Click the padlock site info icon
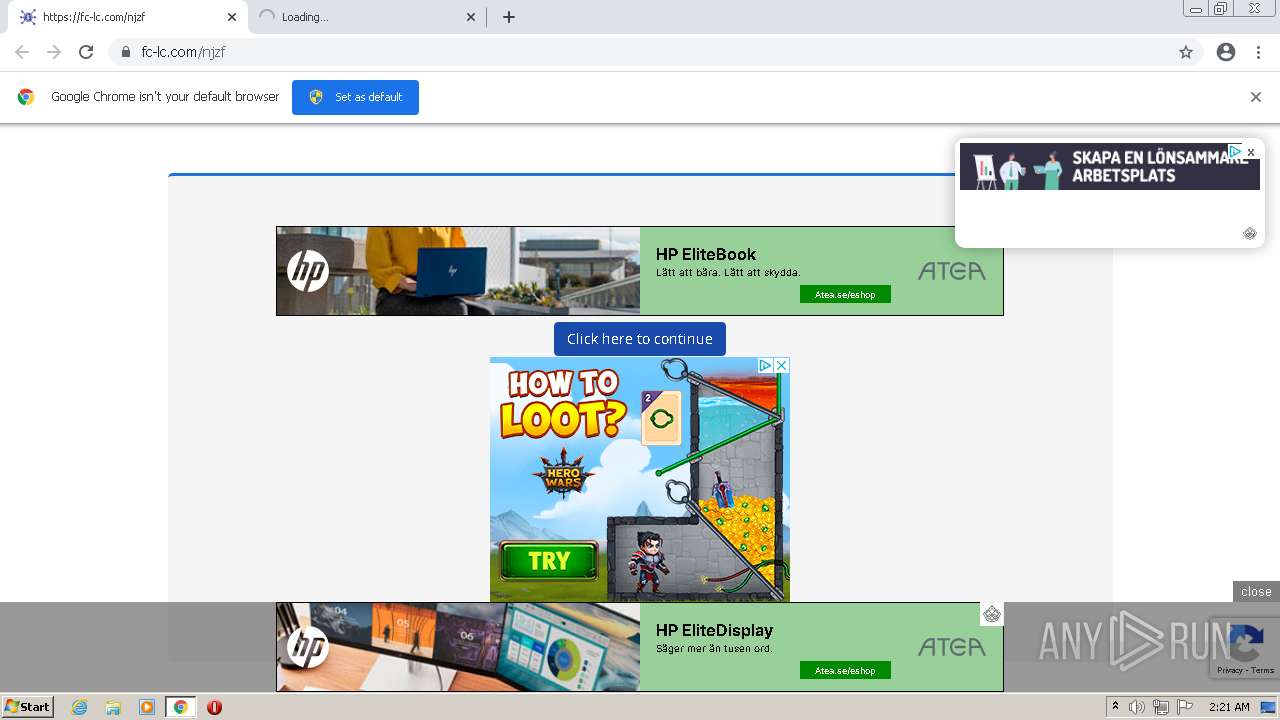This screenshot has width=1280, height=720. pyautogui.click(x=125, y=52)
